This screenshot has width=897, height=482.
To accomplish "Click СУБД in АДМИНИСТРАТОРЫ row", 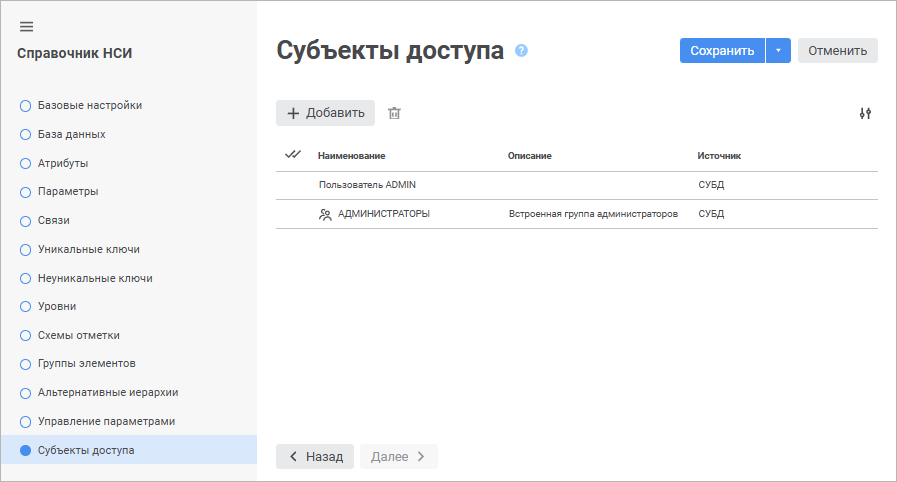I will click(x=711, y=214).
